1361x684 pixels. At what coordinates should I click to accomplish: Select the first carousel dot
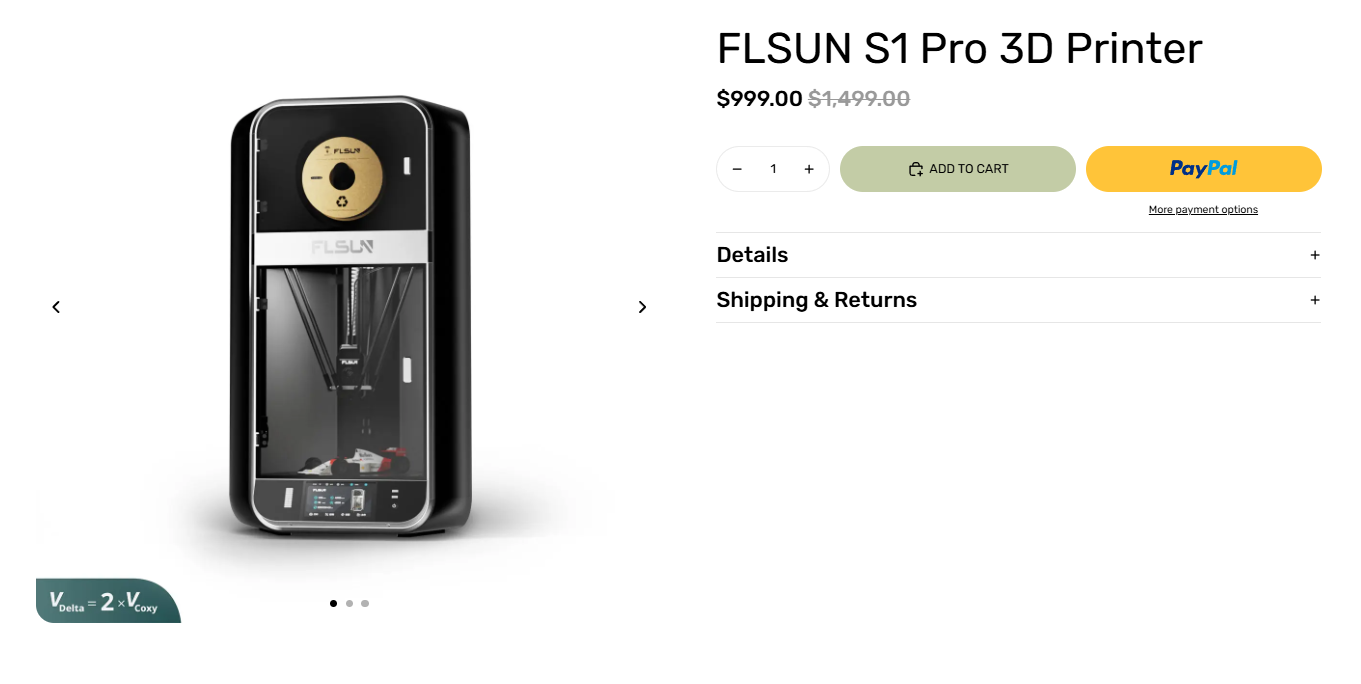pos(333,603)
